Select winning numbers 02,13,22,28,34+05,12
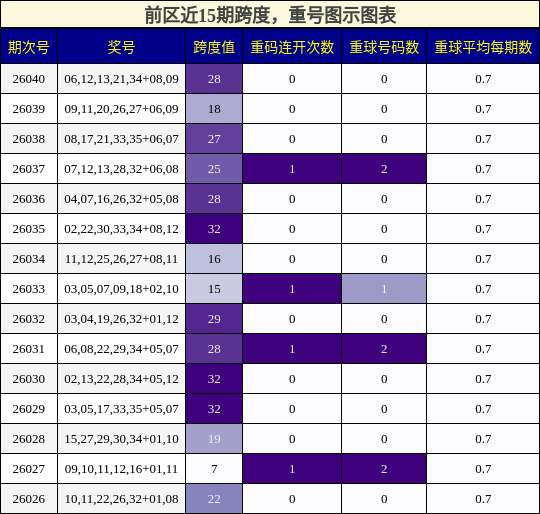 point(122,379)
